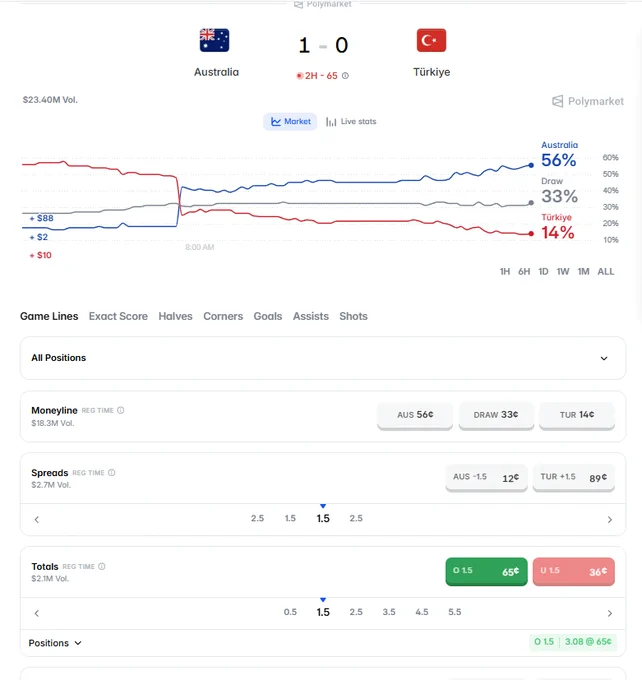
Task: Go to previous totals line with left arrow
Action: (37, 613)
